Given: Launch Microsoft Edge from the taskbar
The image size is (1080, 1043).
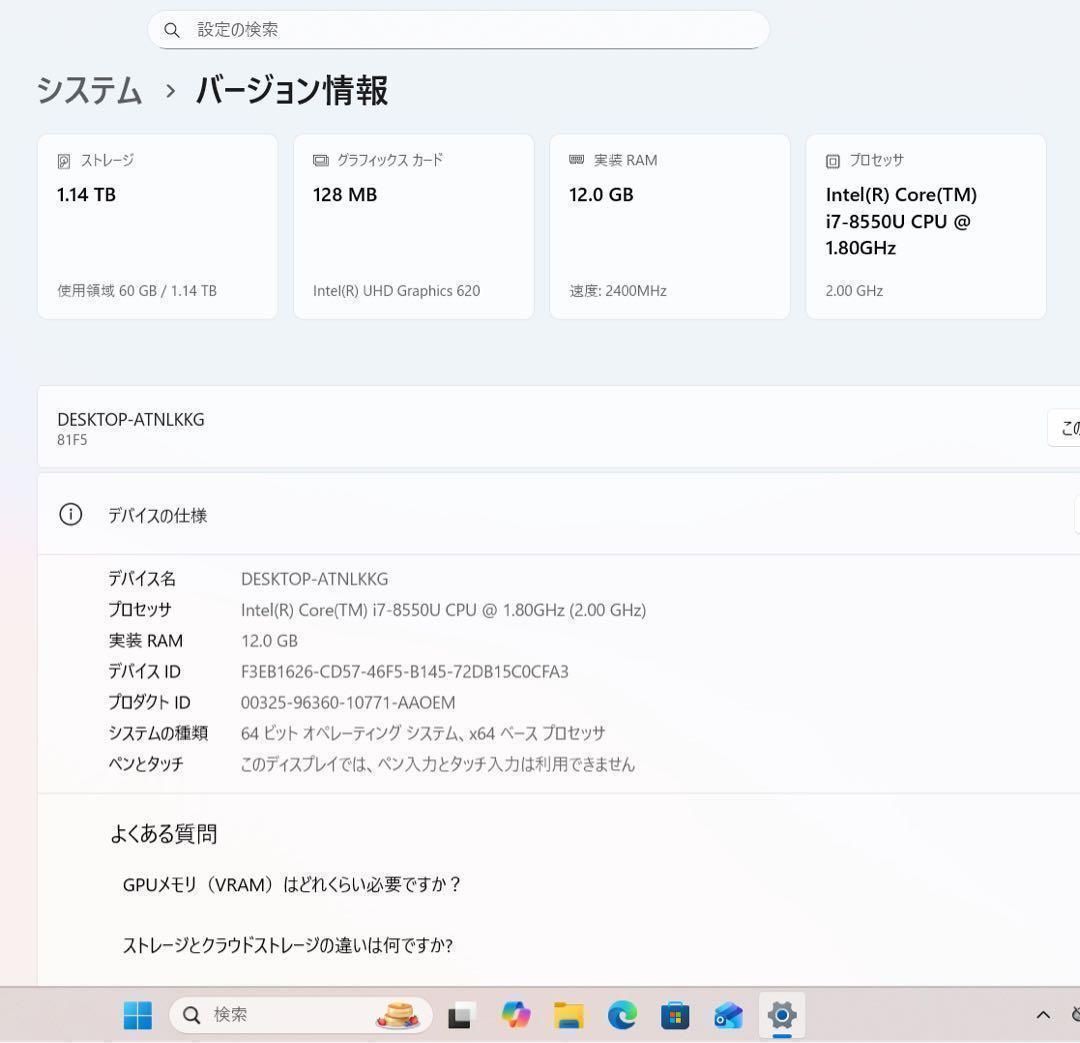Looking at the screenshot, I should pos(623,1014).
